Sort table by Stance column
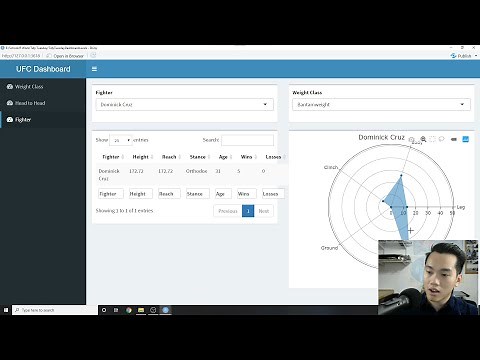Viewport: 480px width, 360px height. click(x=199, y=157)
